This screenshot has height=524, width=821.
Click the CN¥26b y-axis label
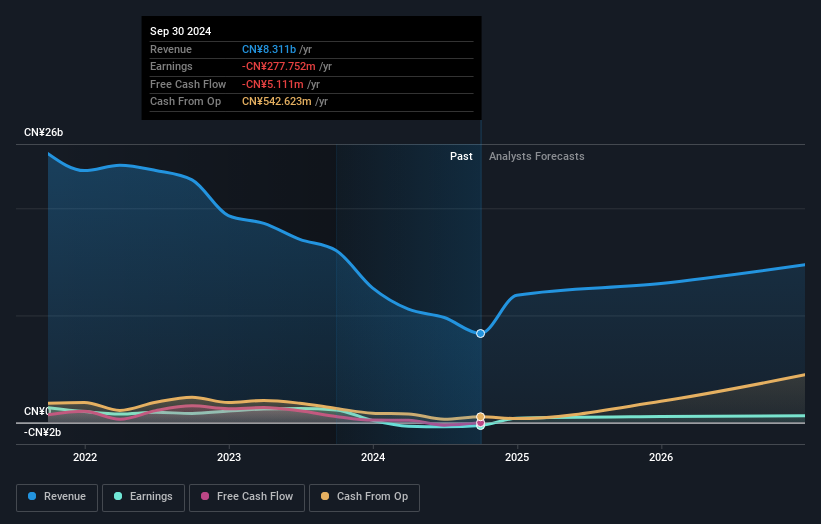click(x=44, y=132)
